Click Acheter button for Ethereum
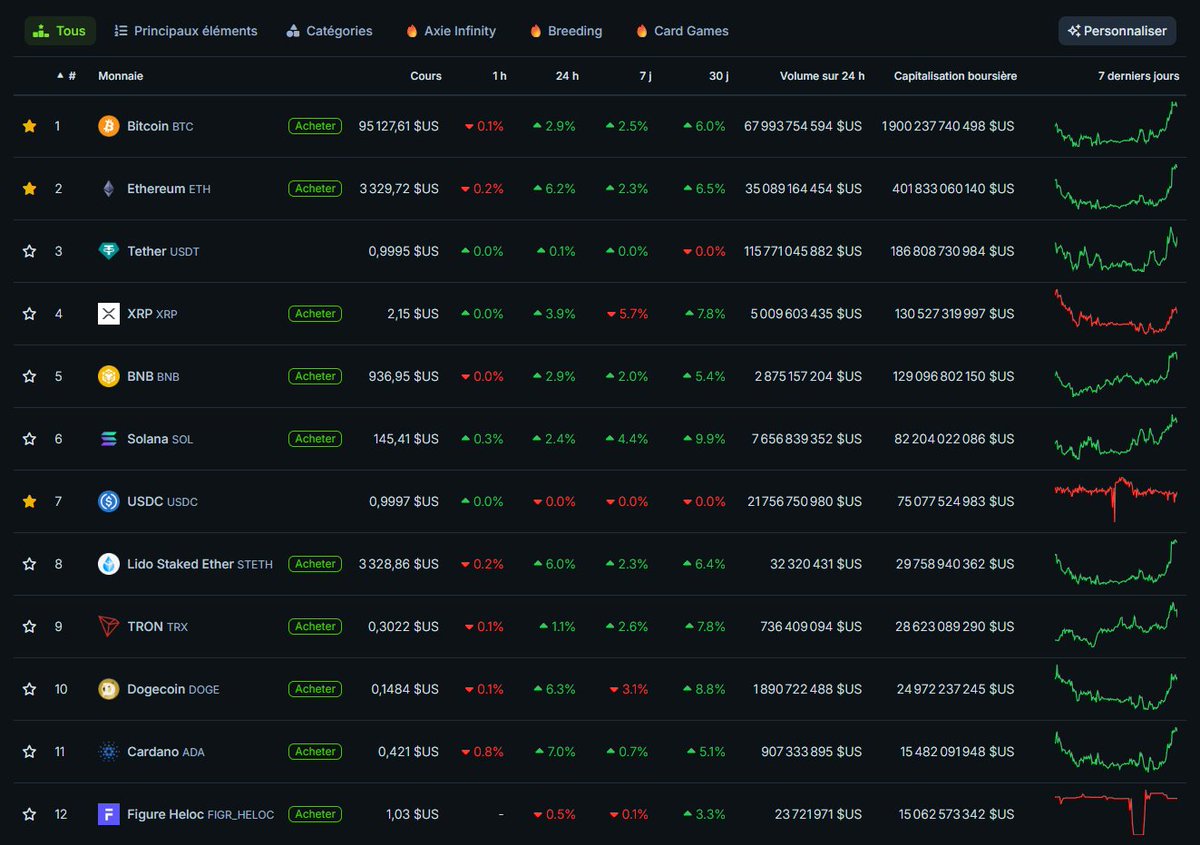This screenshot has width=1200, height=845. click(315, 188)
